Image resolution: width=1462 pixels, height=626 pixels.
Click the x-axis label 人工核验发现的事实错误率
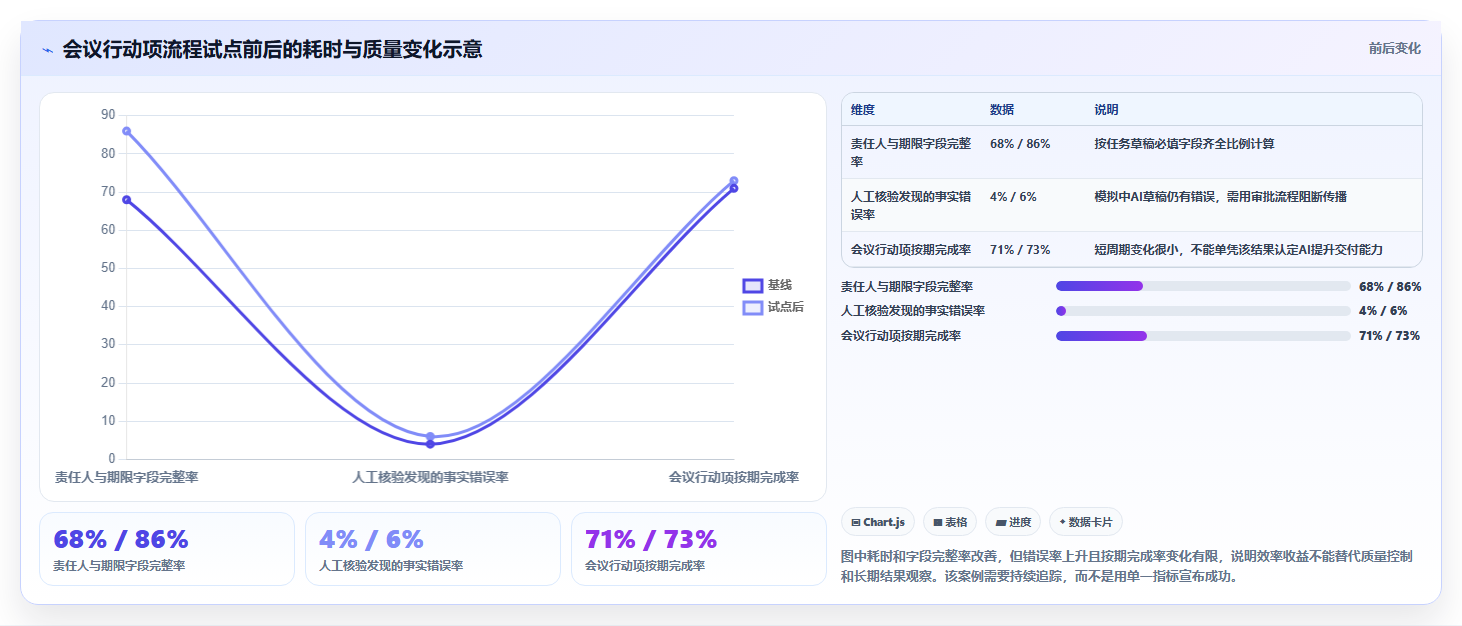(430, 478)
